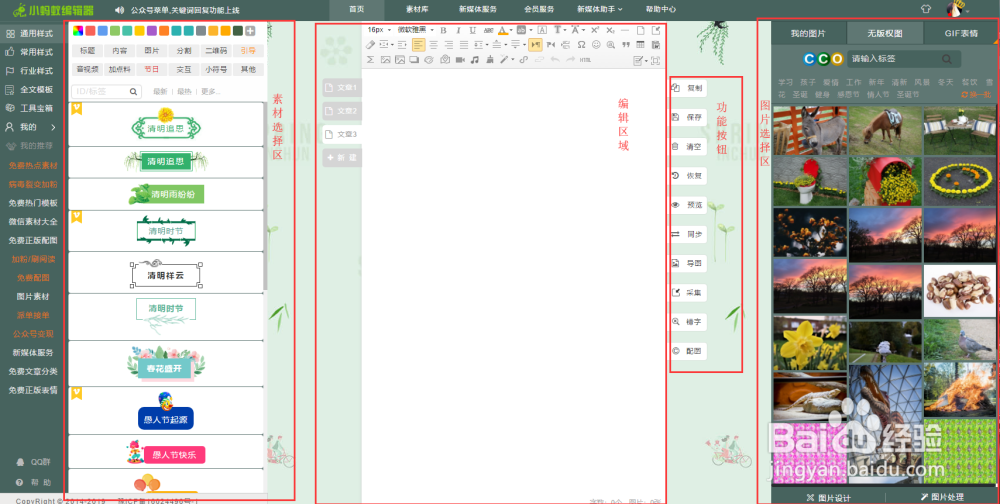Click the 图片设计 button

[x=828, y=497]
